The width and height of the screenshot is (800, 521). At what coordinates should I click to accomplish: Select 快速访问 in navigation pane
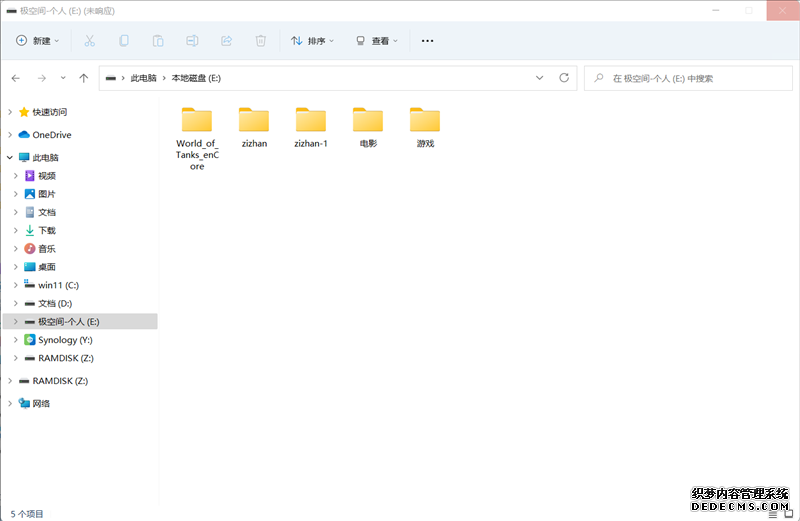(x=49, y=112)
